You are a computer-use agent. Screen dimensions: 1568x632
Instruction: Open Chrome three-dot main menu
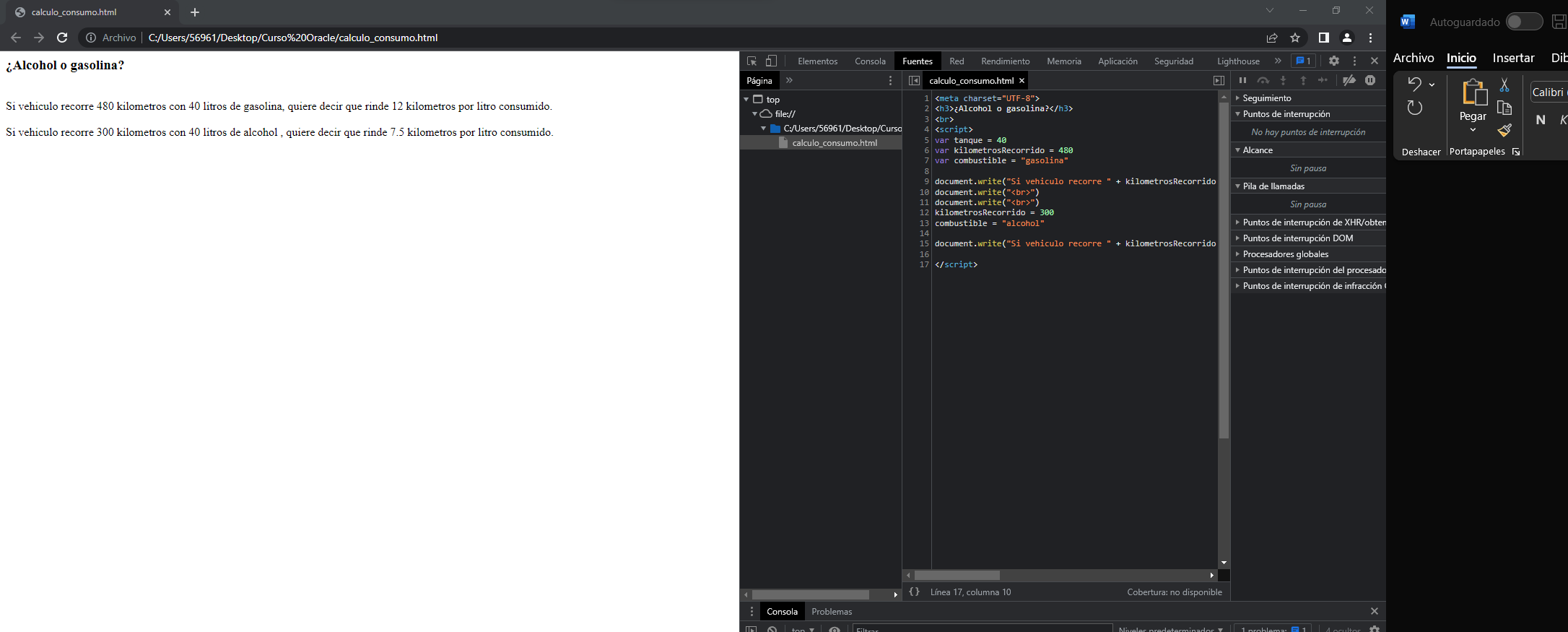(x=1370, y=38)
